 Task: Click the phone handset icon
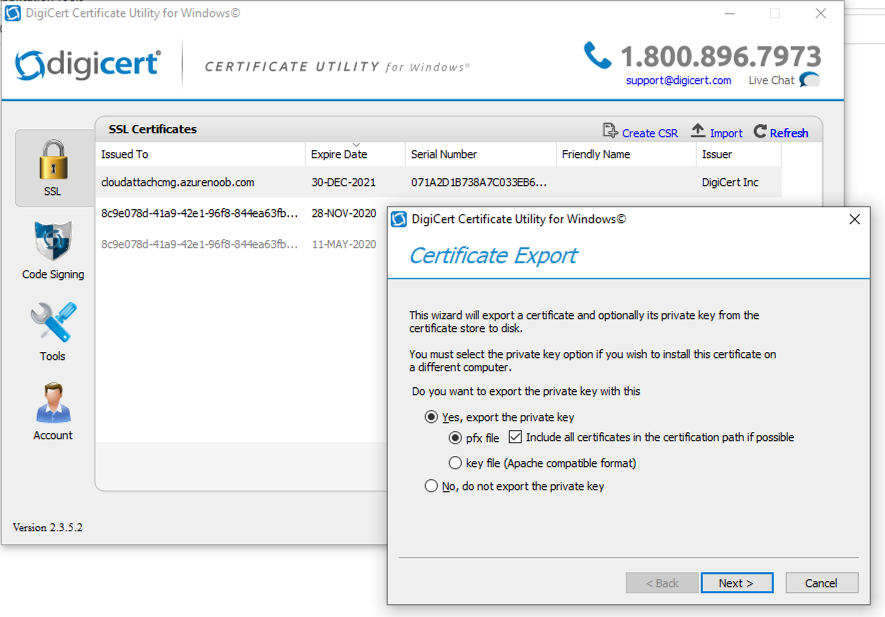(x=597, y=55)
